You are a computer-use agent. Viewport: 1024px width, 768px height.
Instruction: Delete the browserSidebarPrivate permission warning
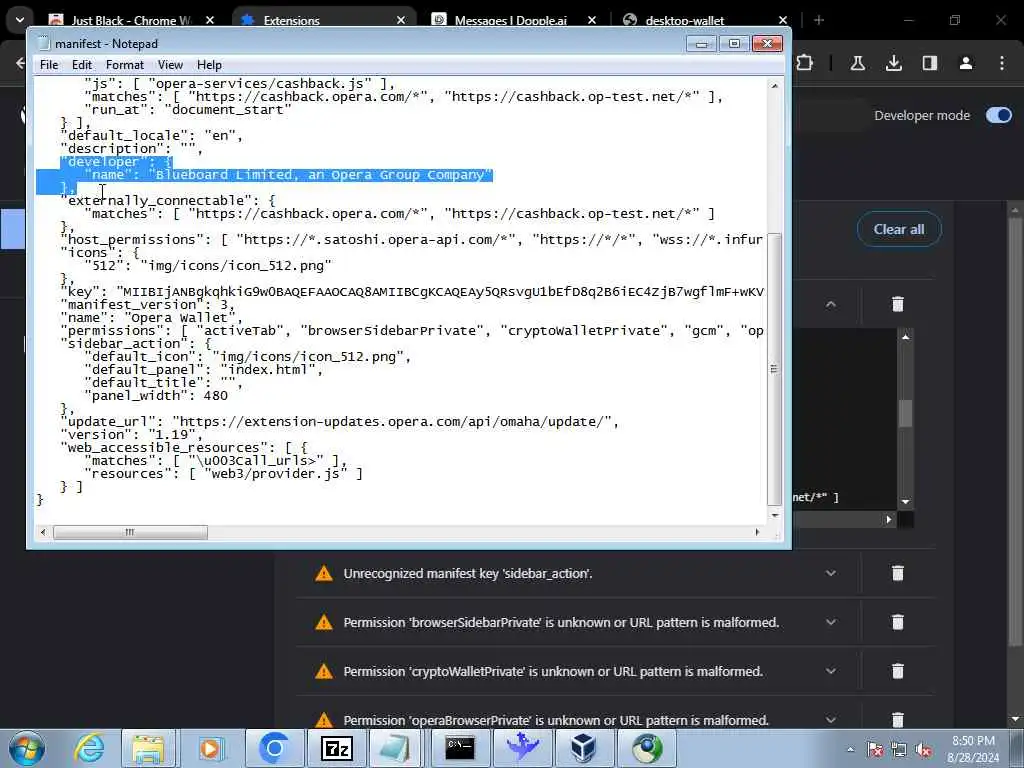[x=898, y=622]
